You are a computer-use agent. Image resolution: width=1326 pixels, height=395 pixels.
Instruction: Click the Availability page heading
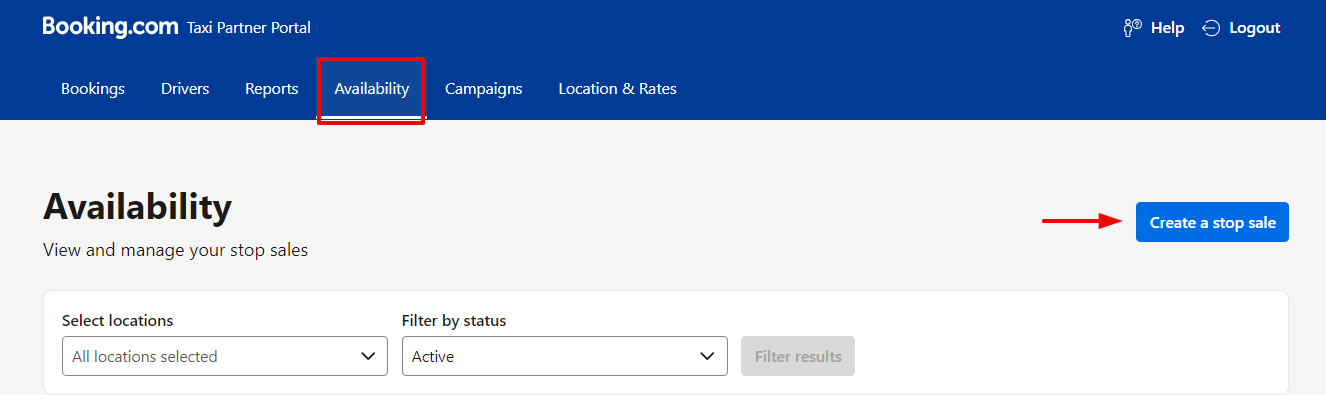138,207
